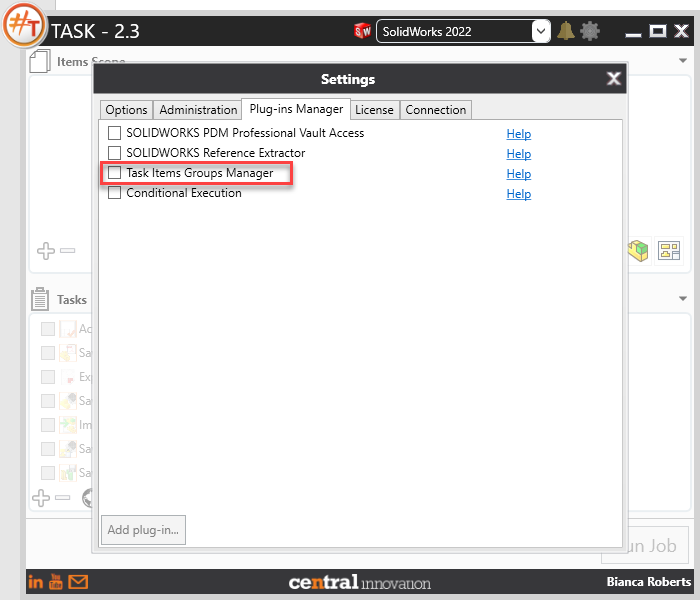Click the 'Tasks' section heading text

pyautogui.click(x=72, y=300)
